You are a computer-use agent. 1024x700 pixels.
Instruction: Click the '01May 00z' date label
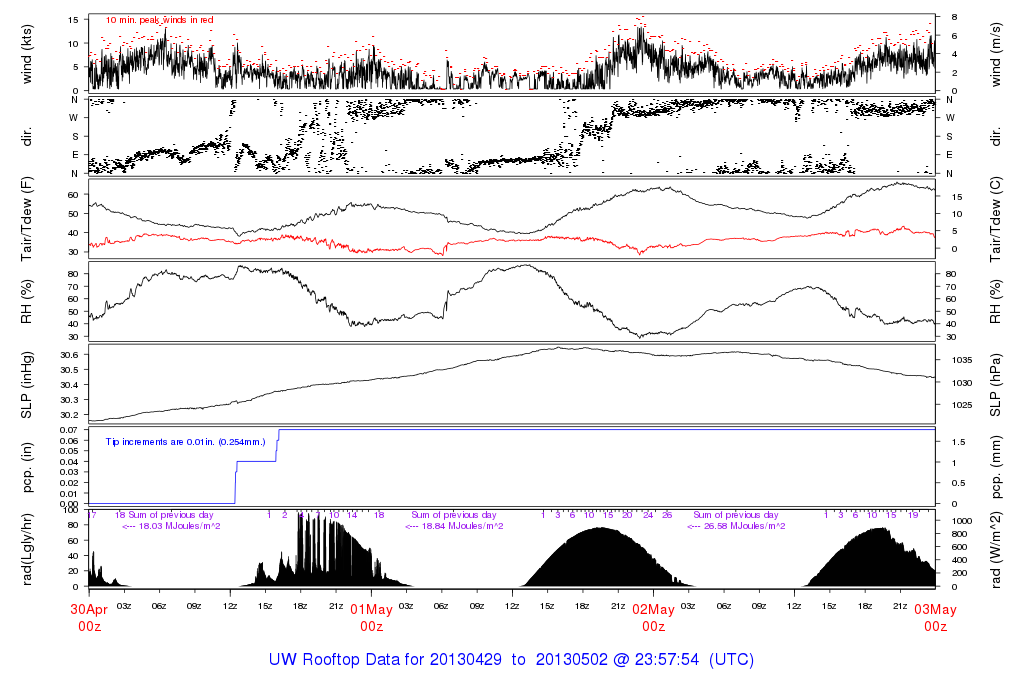coord(371,618)
